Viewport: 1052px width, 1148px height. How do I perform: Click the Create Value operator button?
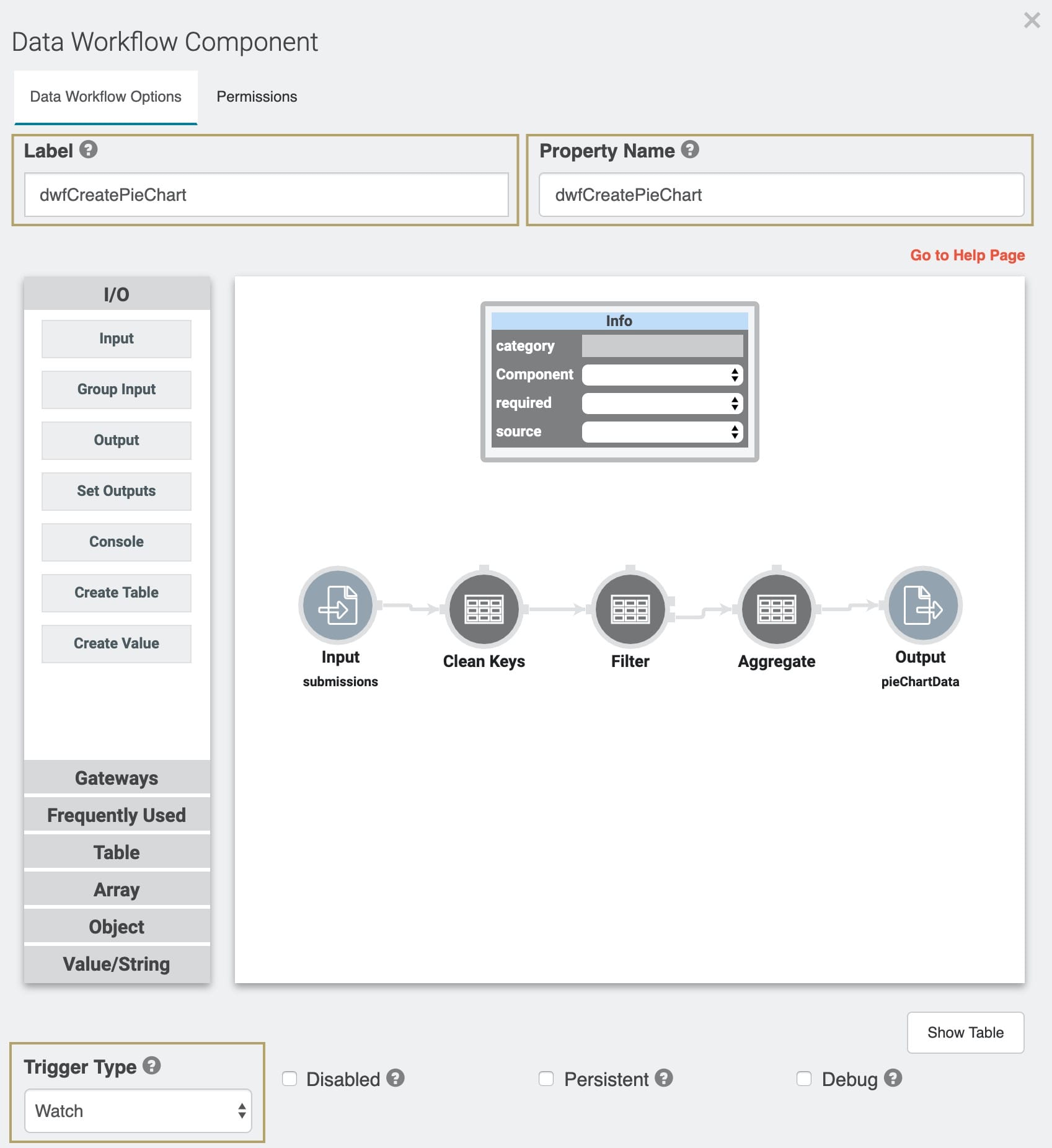(x=117, y=643)
